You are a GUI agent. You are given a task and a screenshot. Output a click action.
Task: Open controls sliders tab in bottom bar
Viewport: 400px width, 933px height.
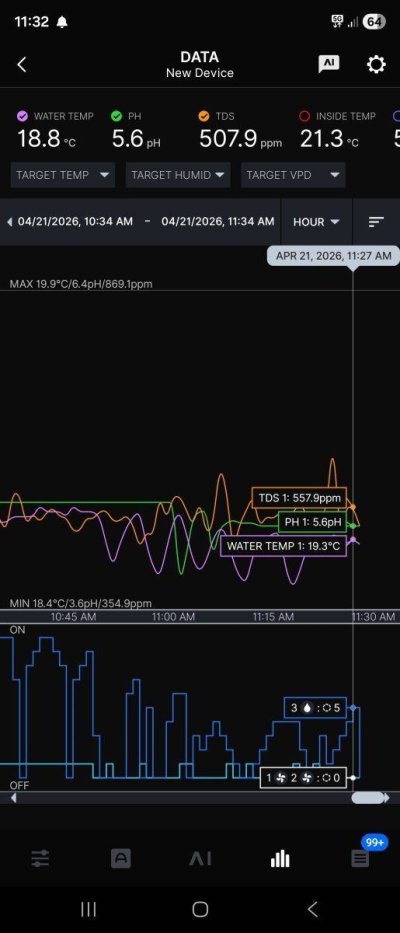point(40,858)
